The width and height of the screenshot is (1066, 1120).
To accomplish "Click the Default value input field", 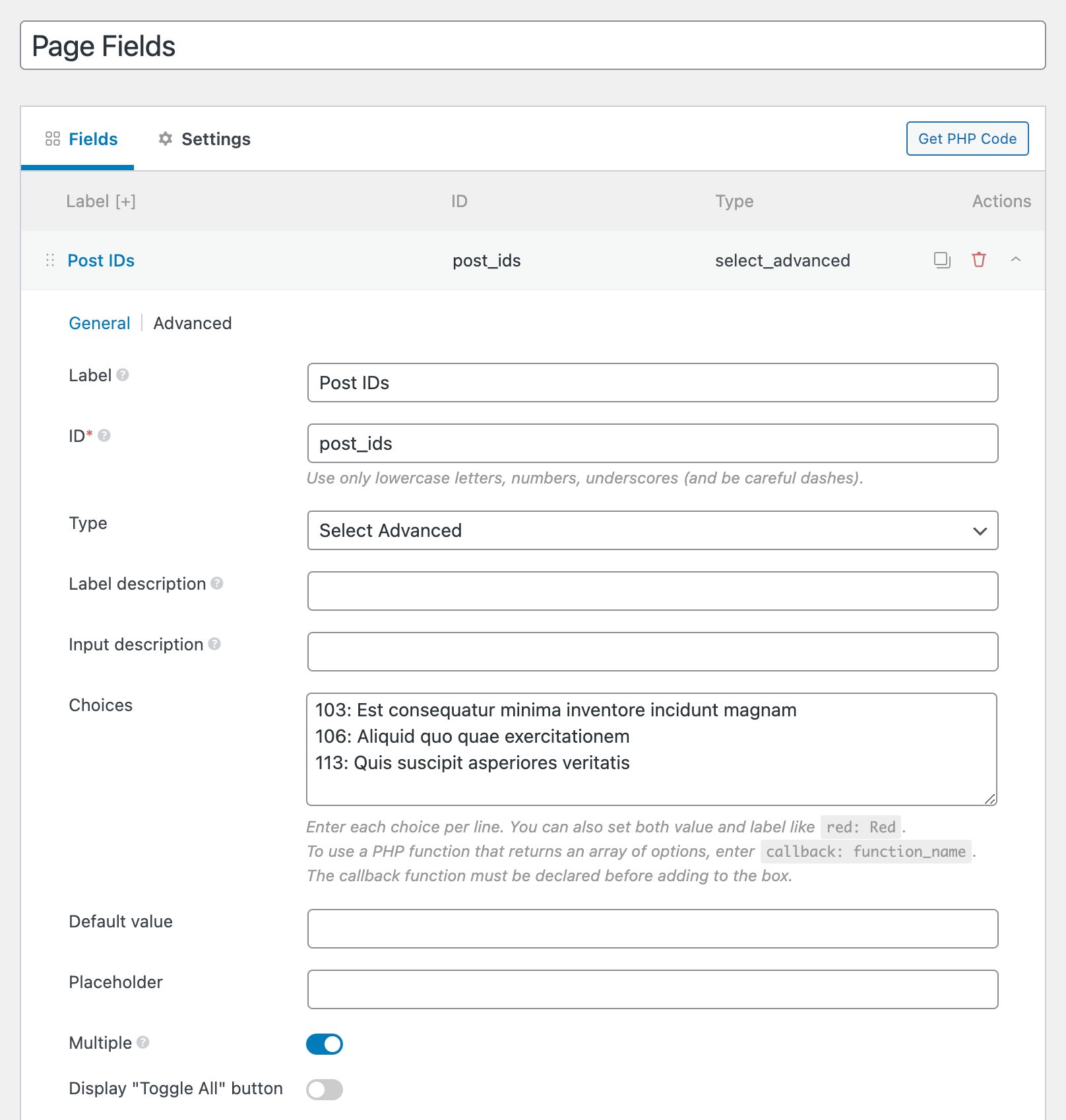I will click(652, 928).
